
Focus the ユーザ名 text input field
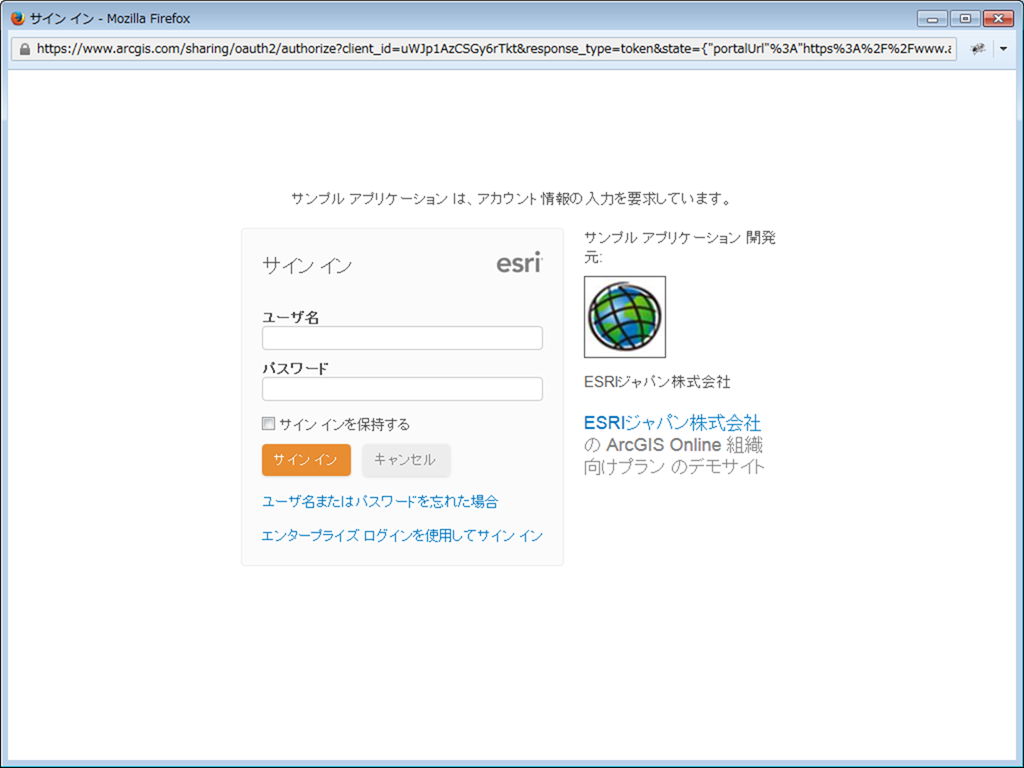[x=402, y=338]
